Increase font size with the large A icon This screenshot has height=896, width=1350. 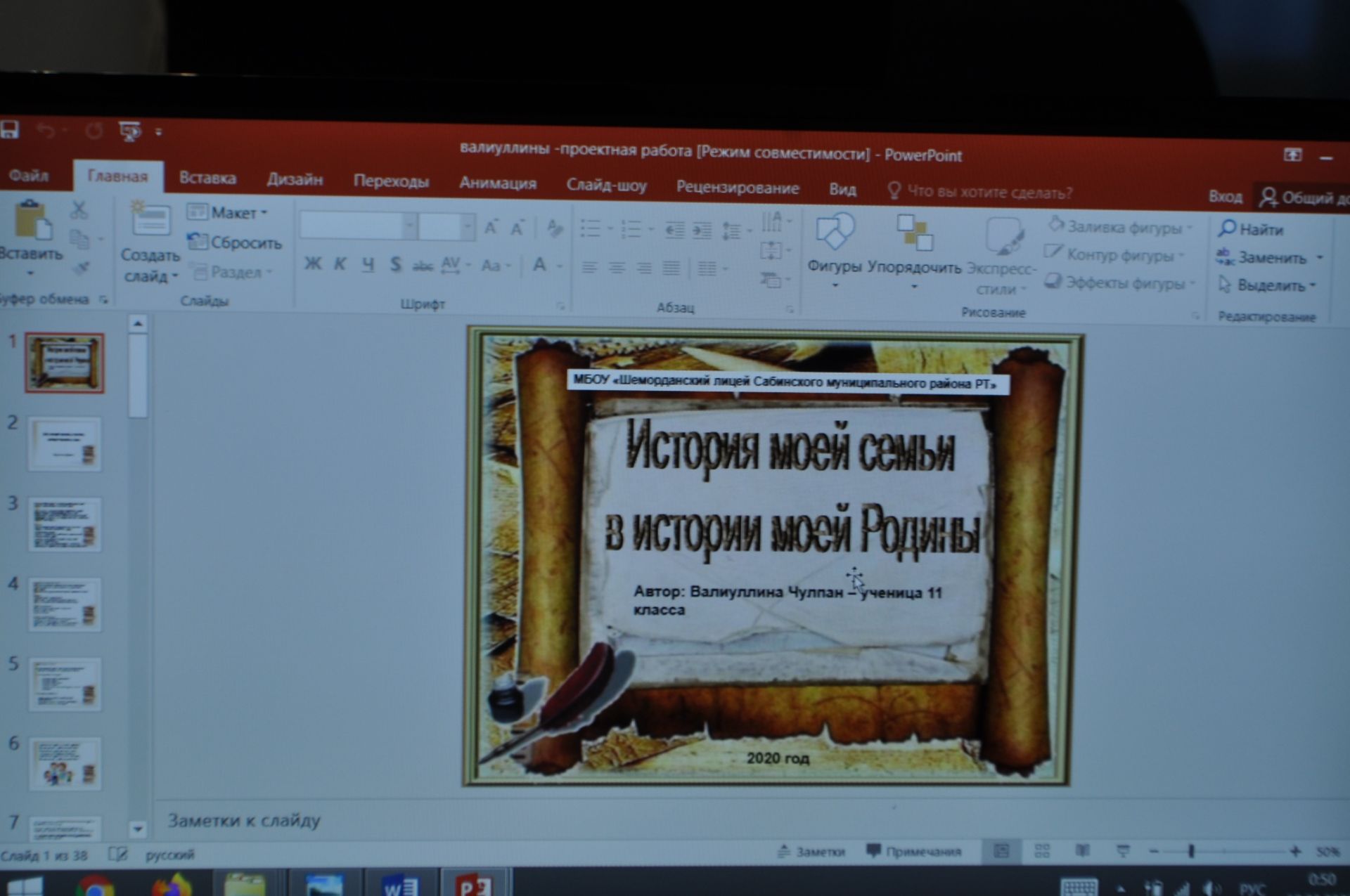[491, 228]
